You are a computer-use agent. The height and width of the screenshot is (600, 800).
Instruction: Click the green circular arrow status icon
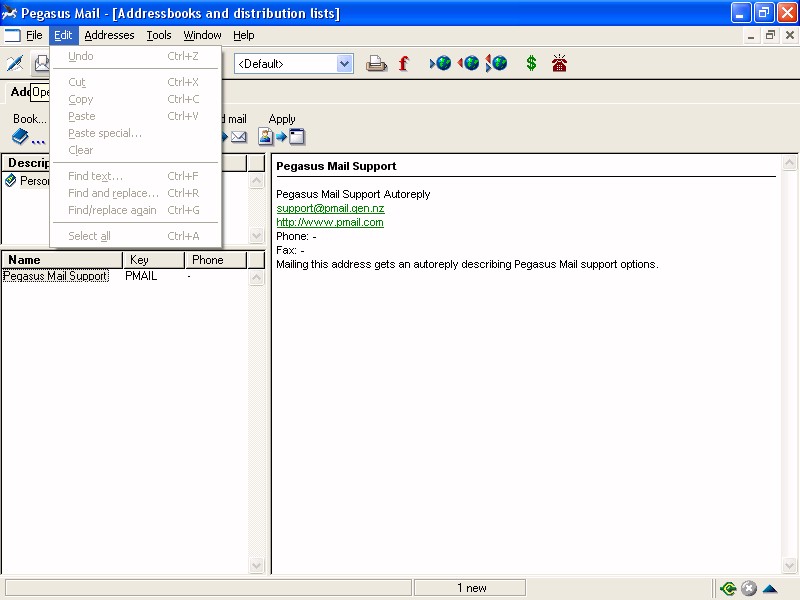click(728, 588)
